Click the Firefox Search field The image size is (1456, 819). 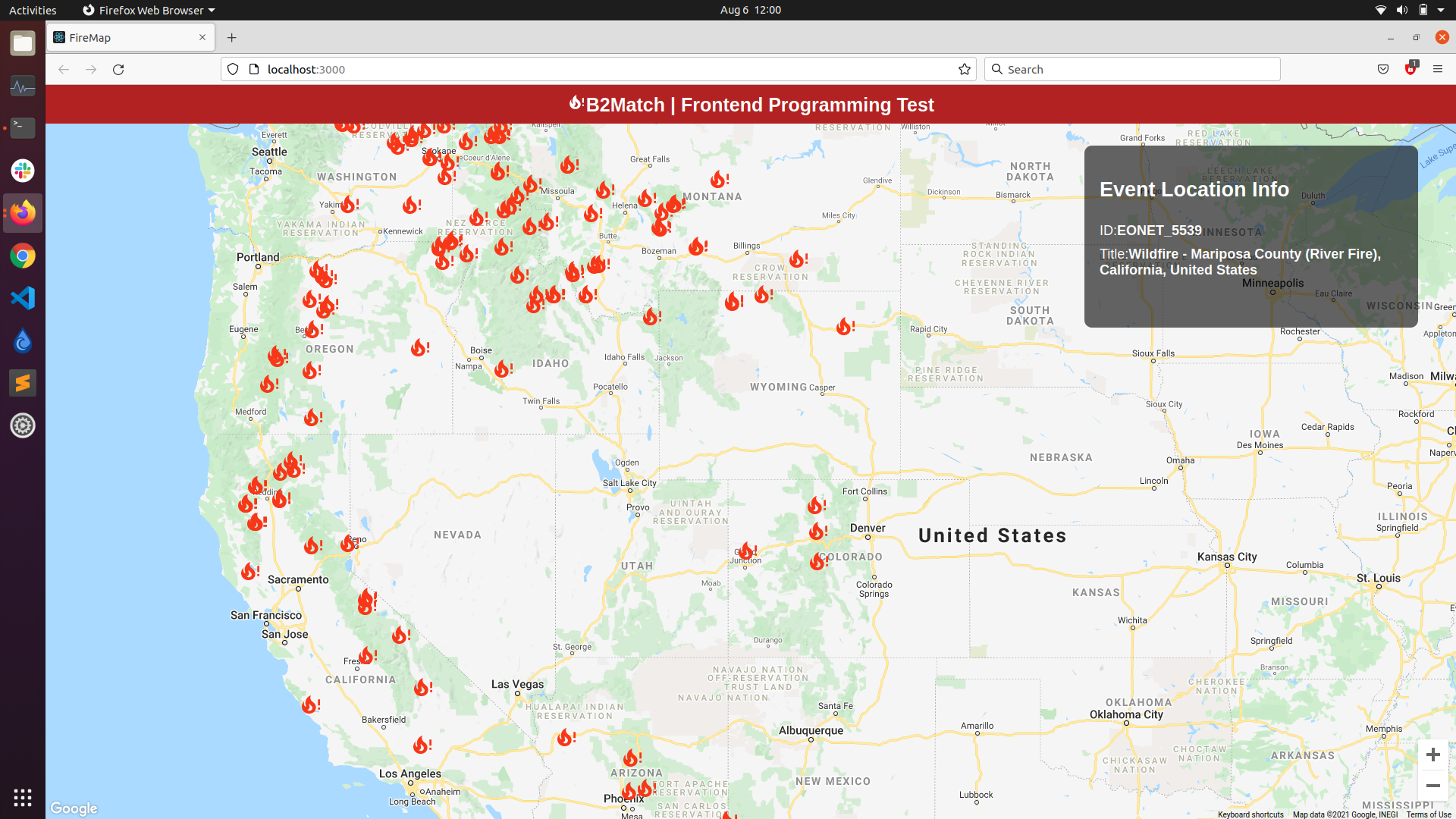(x=1132, y=69)
